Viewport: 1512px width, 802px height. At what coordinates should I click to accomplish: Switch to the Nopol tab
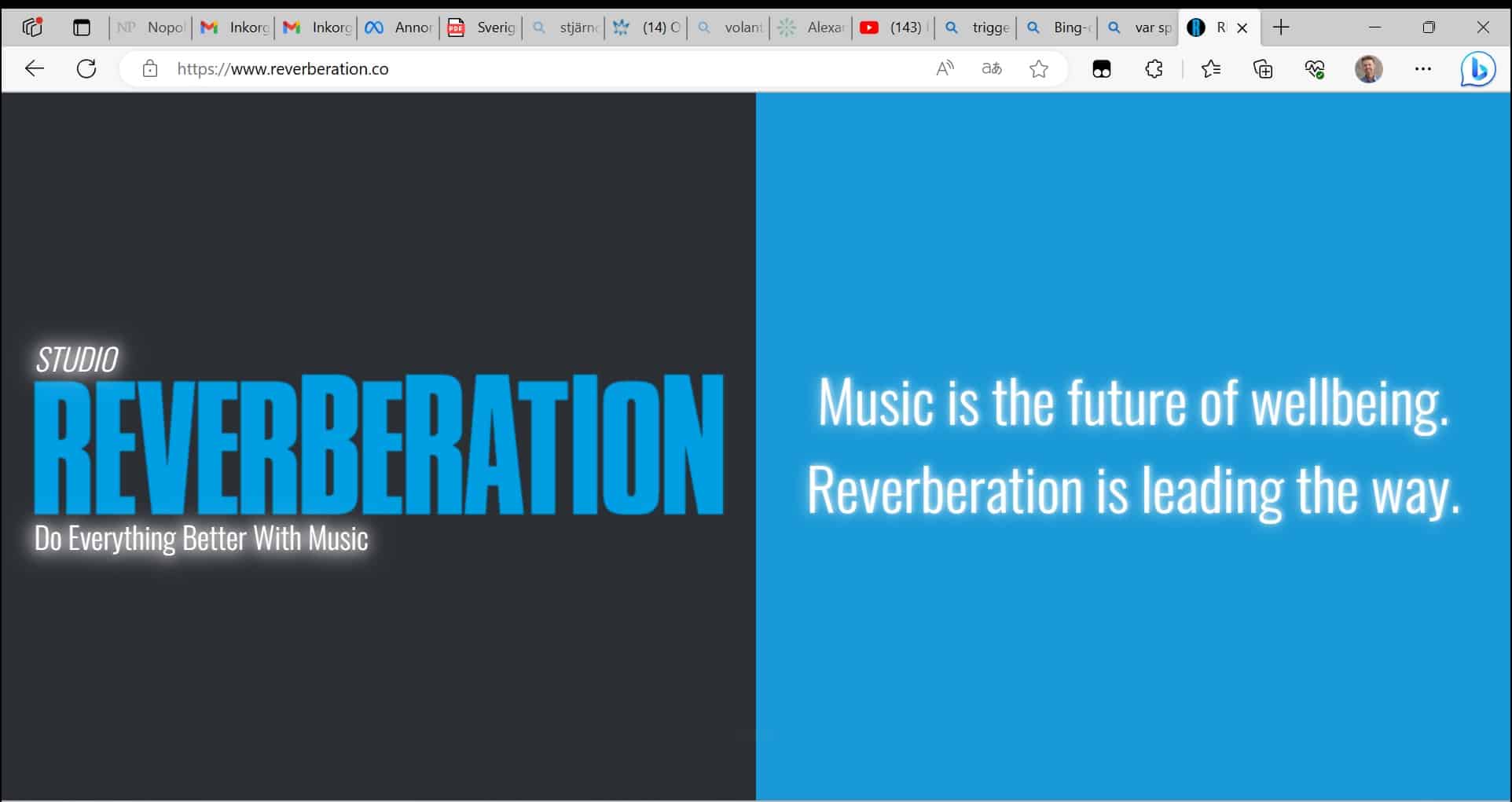point(150,27)
